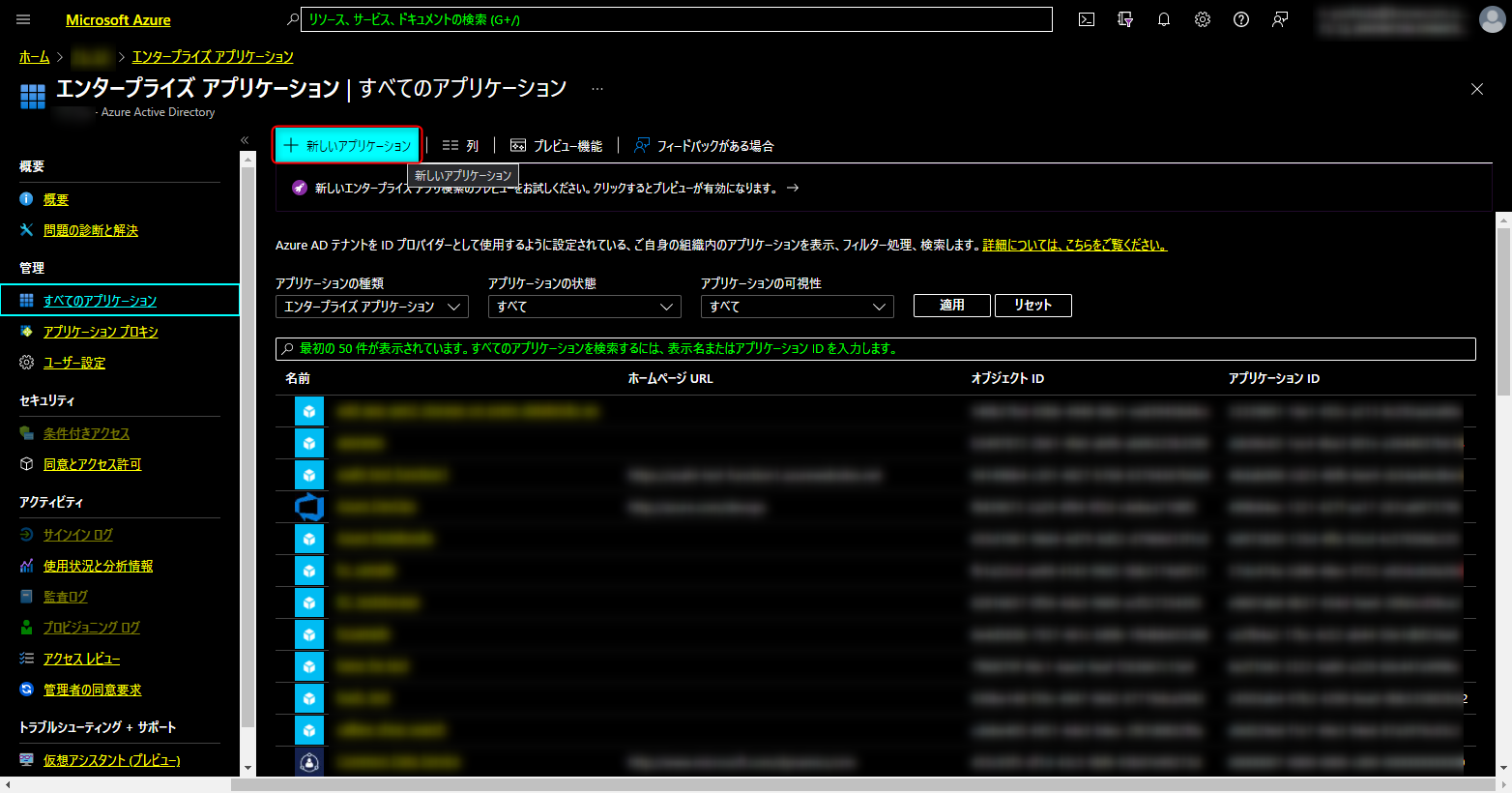This screenshot has height=793, width=1512.
Task: Open プレビュー機能 in toolbar
Action: pos(556,146)
